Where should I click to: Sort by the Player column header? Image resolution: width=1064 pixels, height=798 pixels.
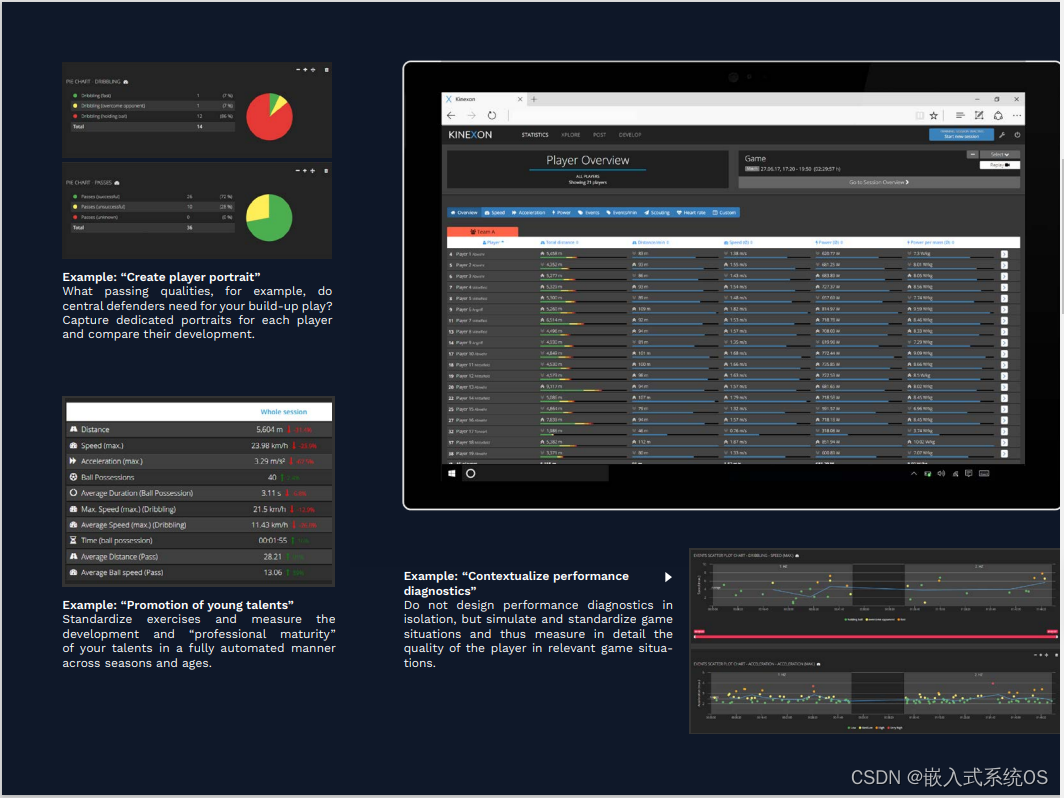[x=494, y=242]
